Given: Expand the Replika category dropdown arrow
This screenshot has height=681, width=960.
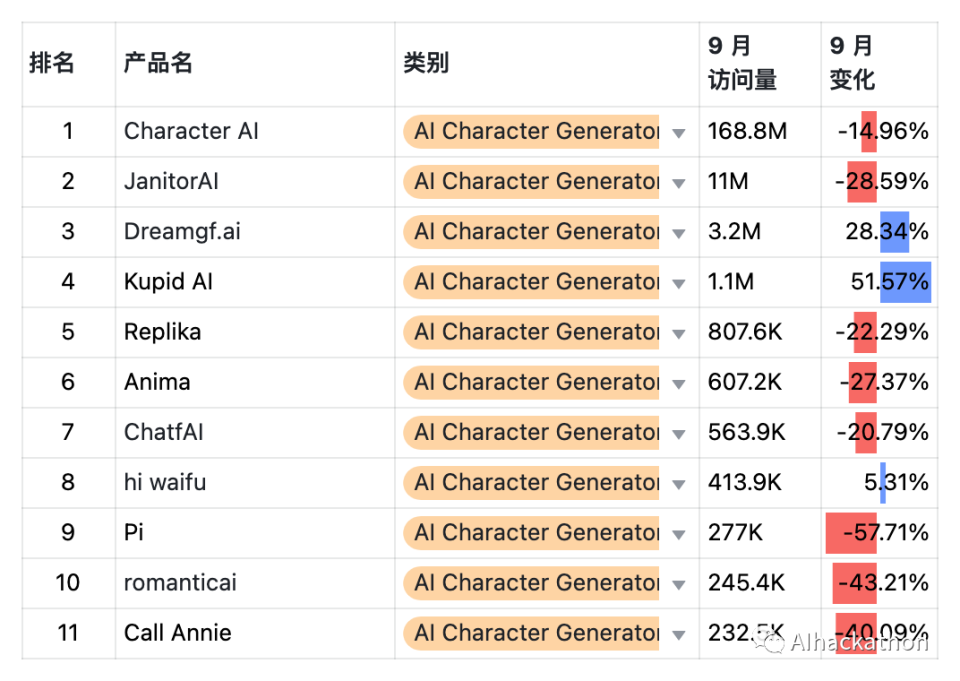Looking at the screenshot, I should tap(679, 334).
